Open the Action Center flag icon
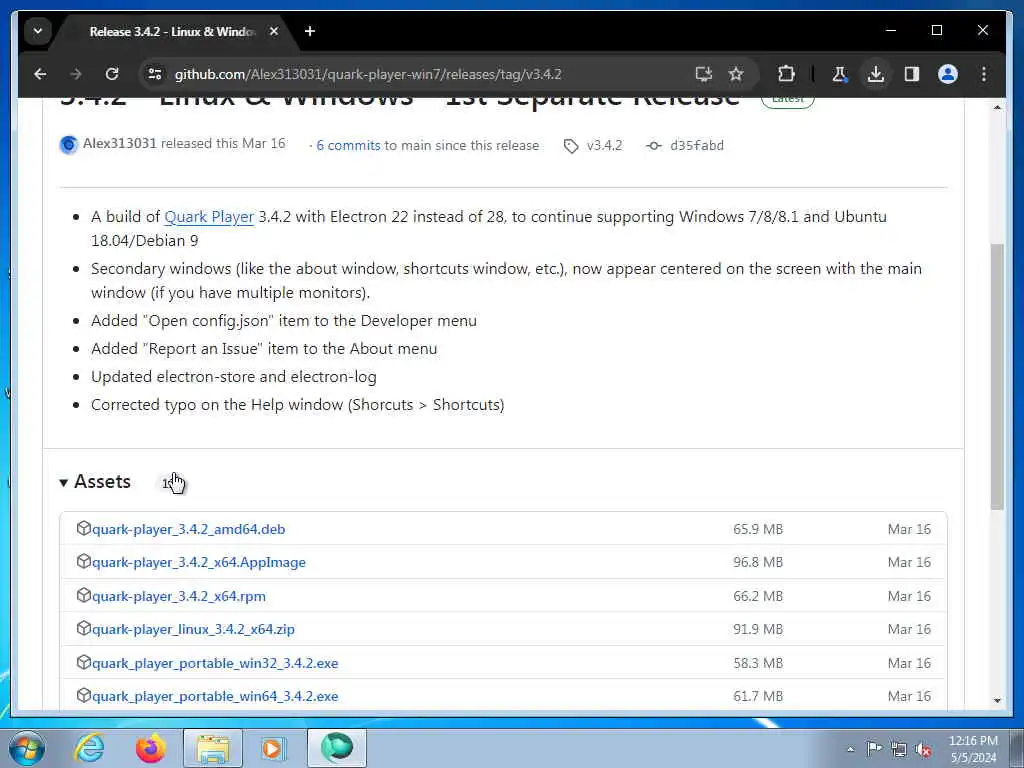1024x768 pixels. coord(874,749)
